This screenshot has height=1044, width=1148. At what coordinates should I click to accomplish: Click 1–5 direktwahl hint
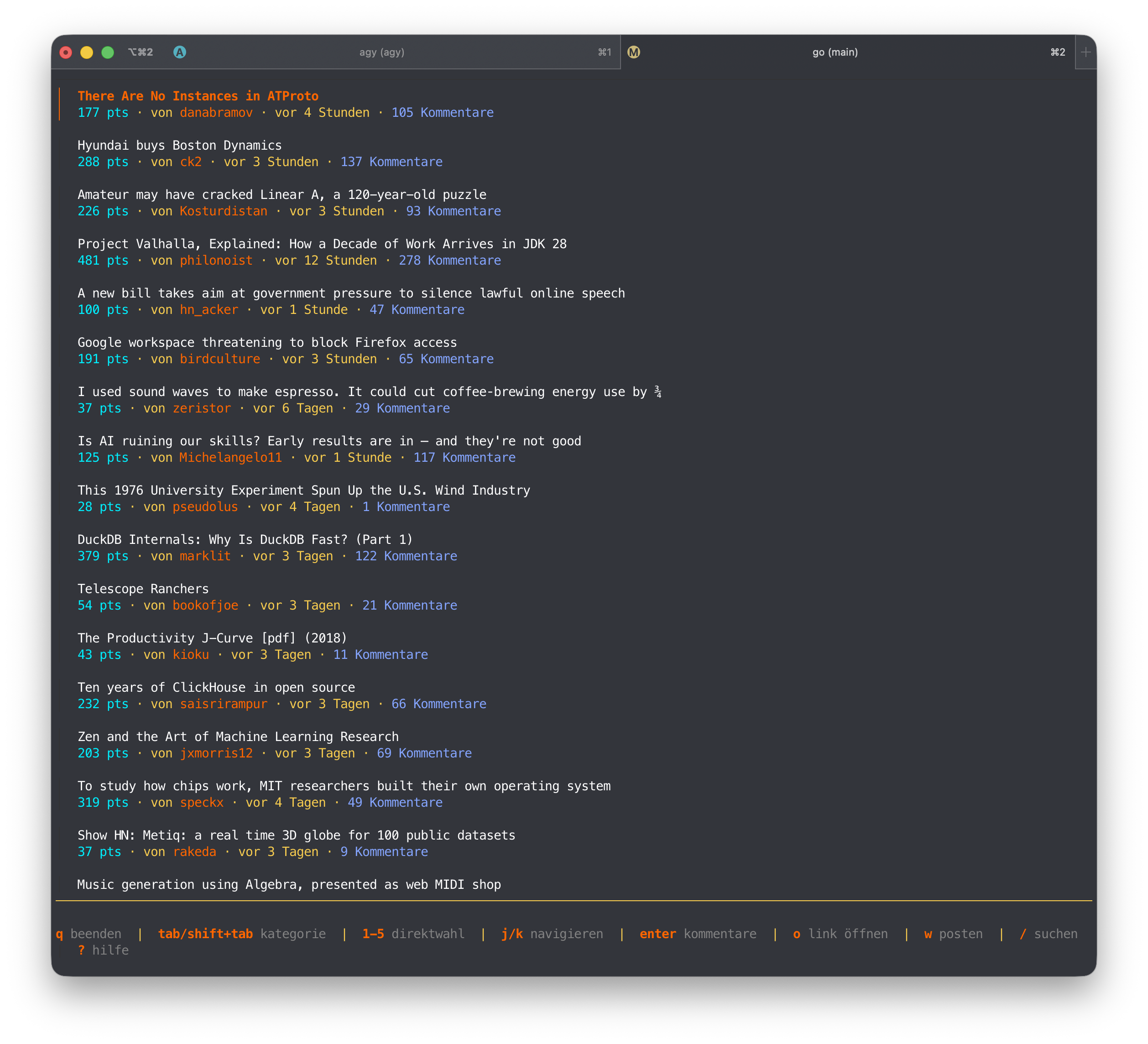point(413,934)
